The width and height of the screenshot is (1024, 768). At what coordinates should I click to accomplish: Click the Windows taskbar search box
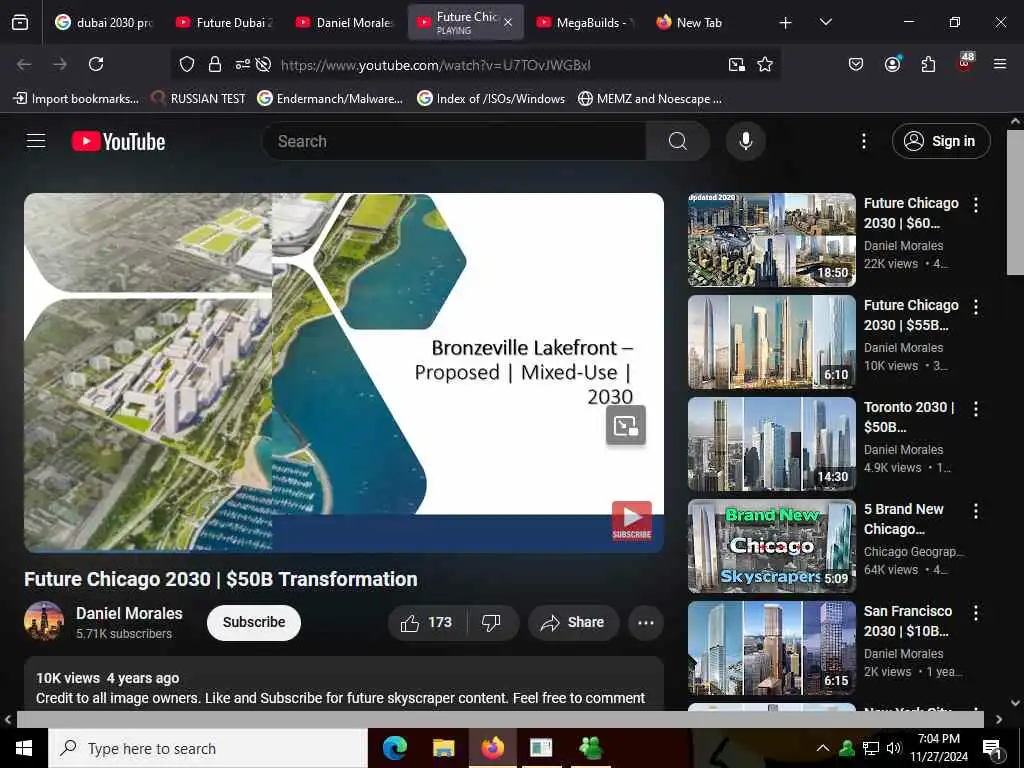click(x=208, y=748)
